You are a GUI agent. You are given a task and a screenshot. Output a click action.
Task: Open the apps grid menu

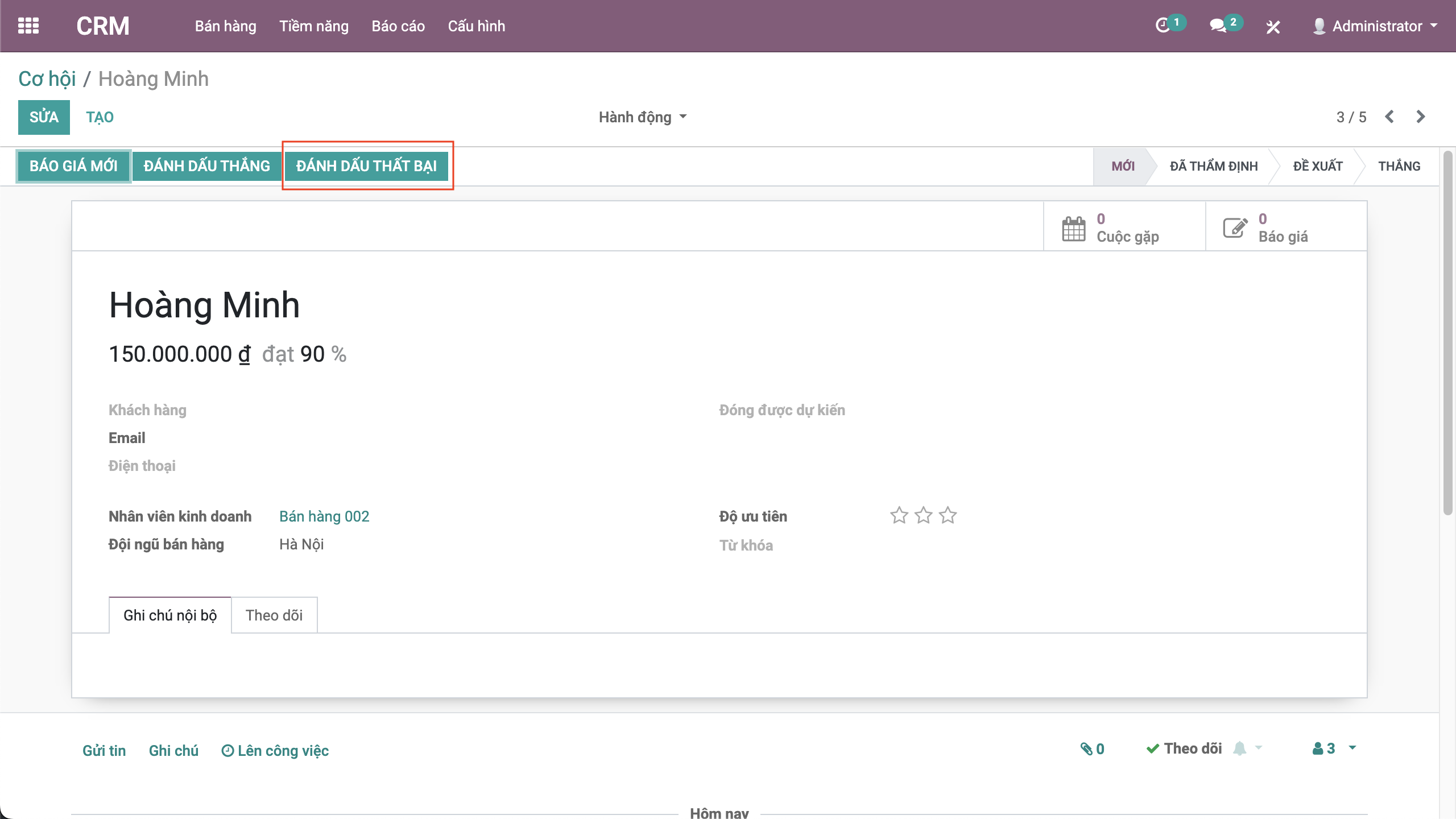[28, 26]
